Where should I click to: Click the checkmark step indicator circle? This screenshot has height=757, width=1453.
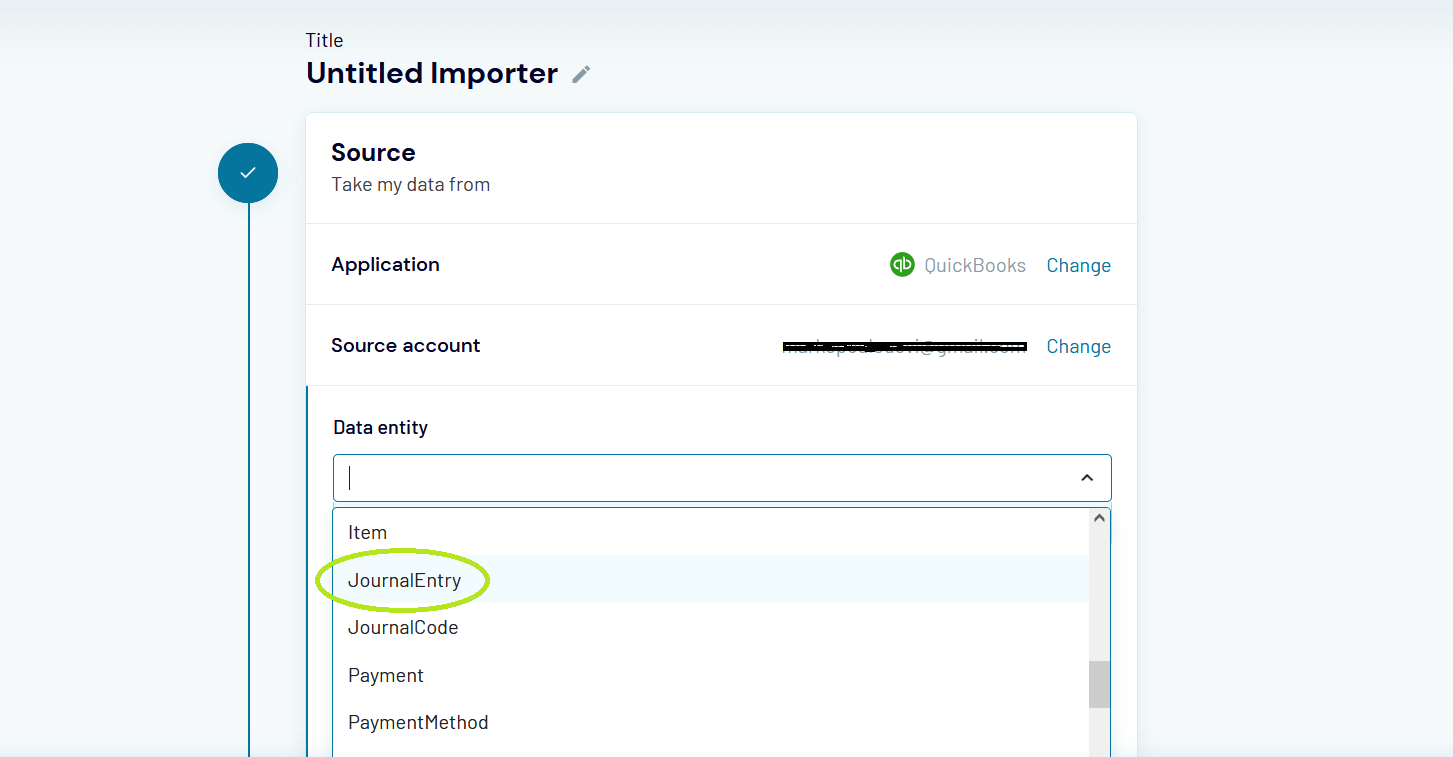pos(247,172)
